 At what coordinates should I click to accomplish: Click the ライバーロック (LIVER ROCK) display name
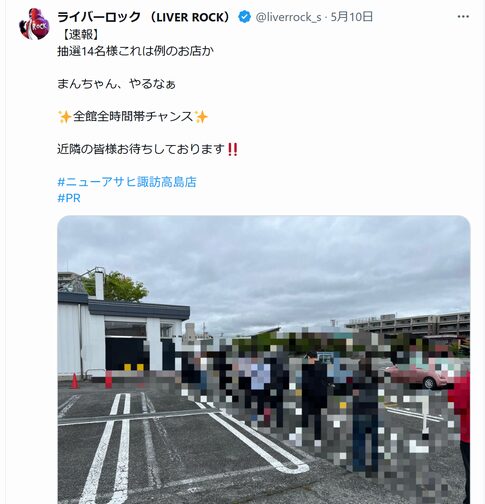(x=145, y=17)
